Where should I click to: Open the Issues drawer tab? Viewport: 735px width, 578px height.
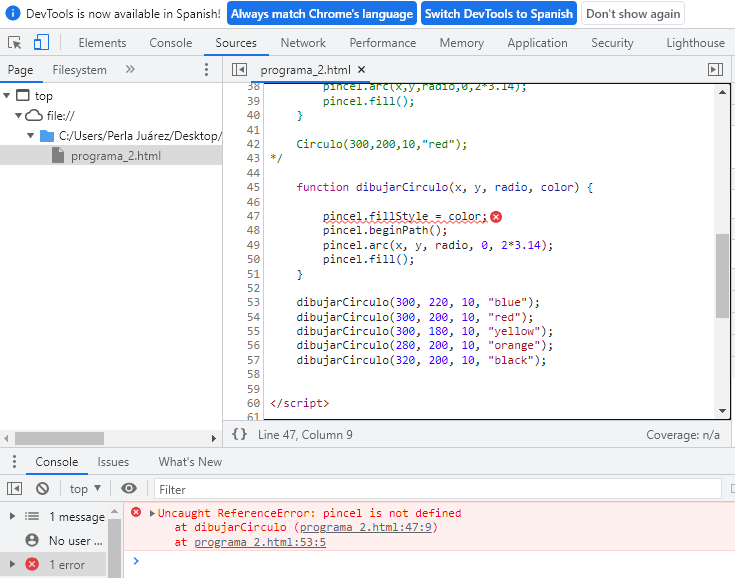coord(113,462)
